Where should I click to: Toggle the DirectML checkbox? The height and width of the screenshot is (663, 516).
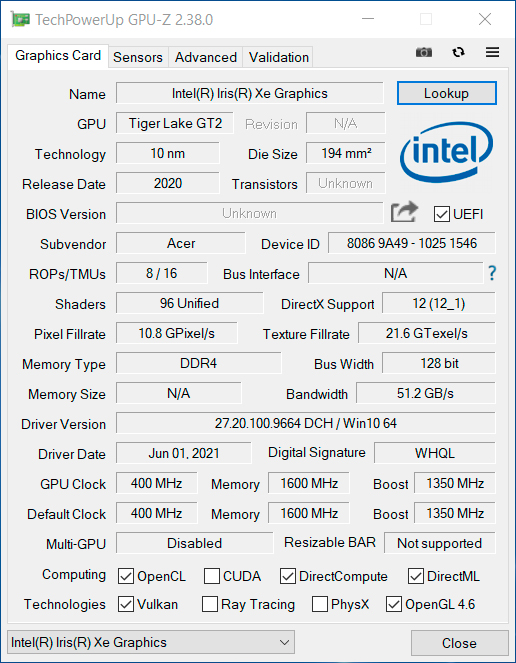click(x=416, y=576)
